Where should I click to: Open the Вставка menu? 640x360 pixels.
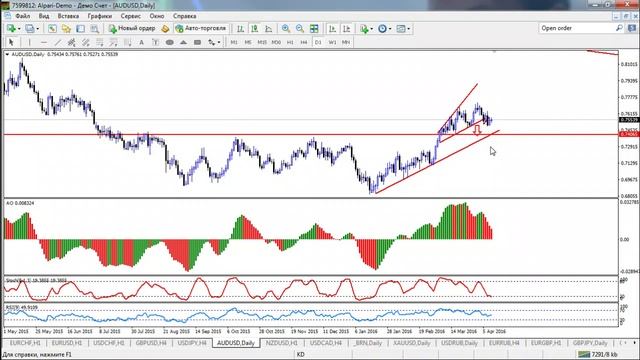(68, 16)
